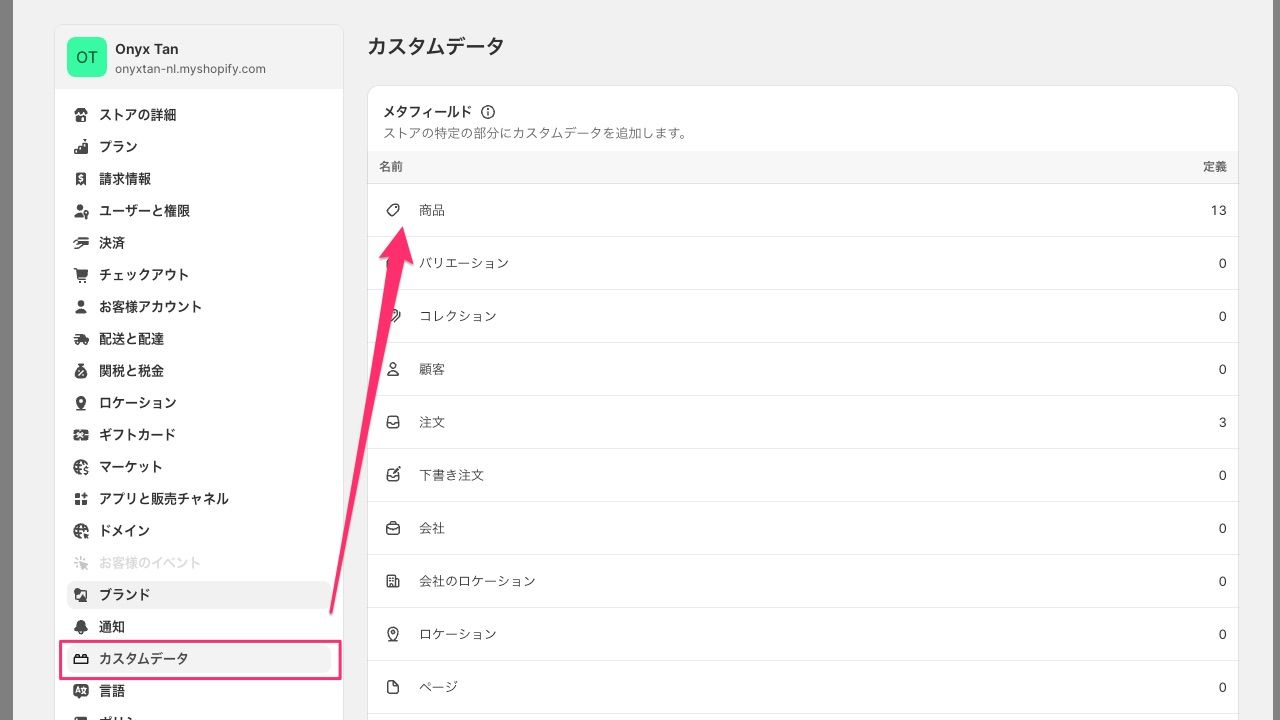Click the edit icon in 下書き注文 row

click(x=393, y=475)
